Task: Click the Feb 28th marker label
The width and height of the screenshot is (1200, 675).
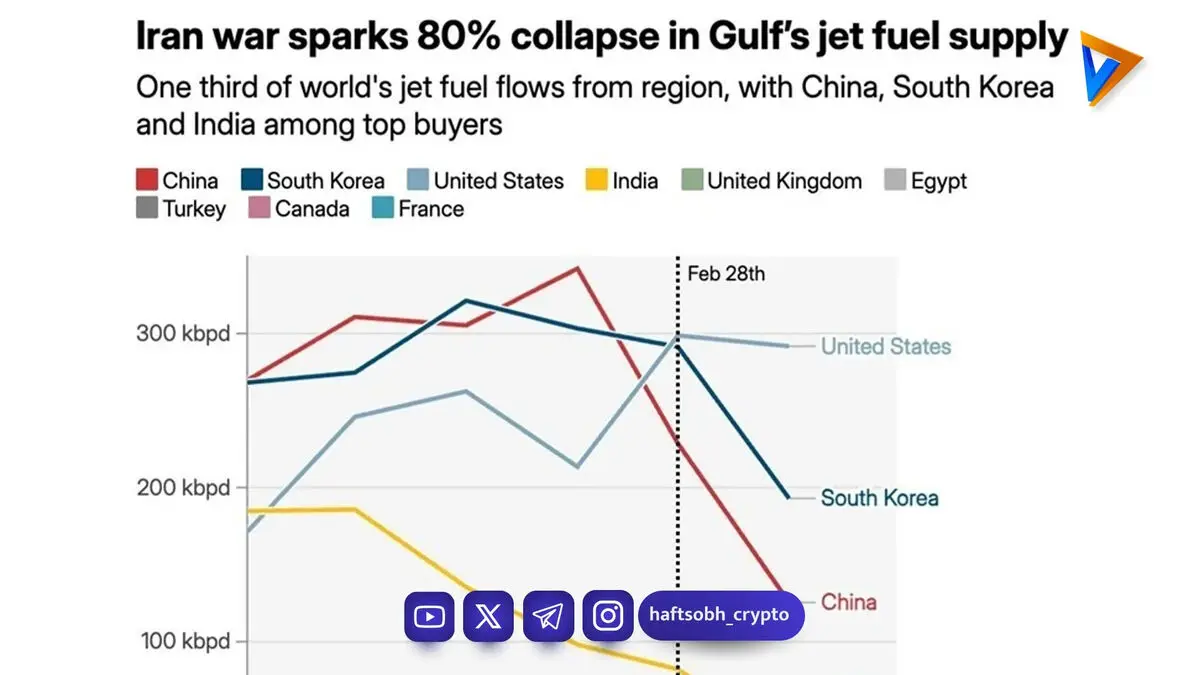Action: pos(726,273)
